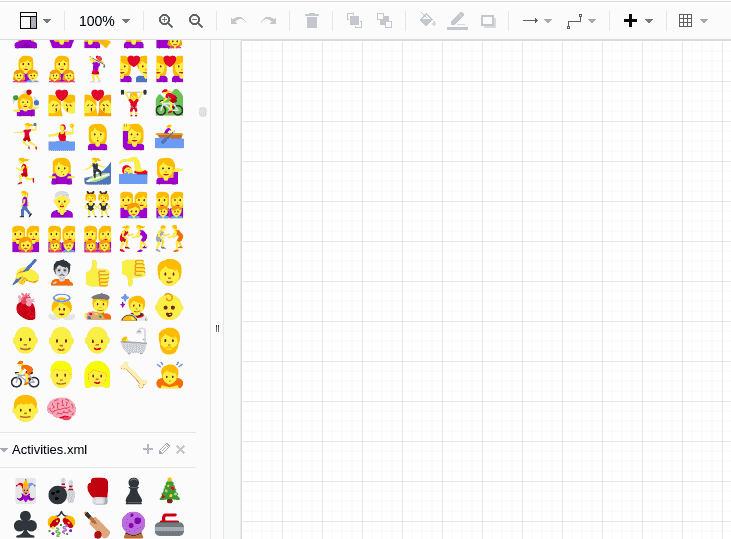Click the shapes sidebar scrollbar thumb

[203, 112]
